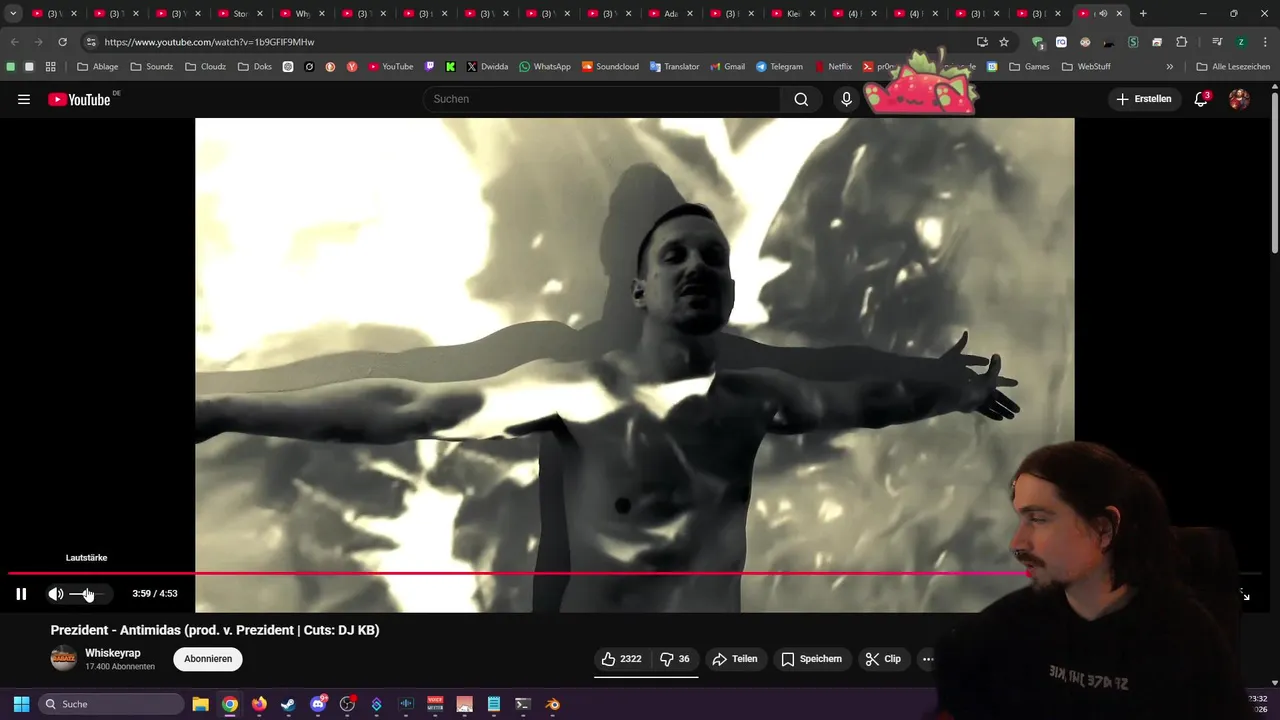Open the WebStuff bookmarks folder
The image size is (1280, 720).
click(x=1087, y=67)
